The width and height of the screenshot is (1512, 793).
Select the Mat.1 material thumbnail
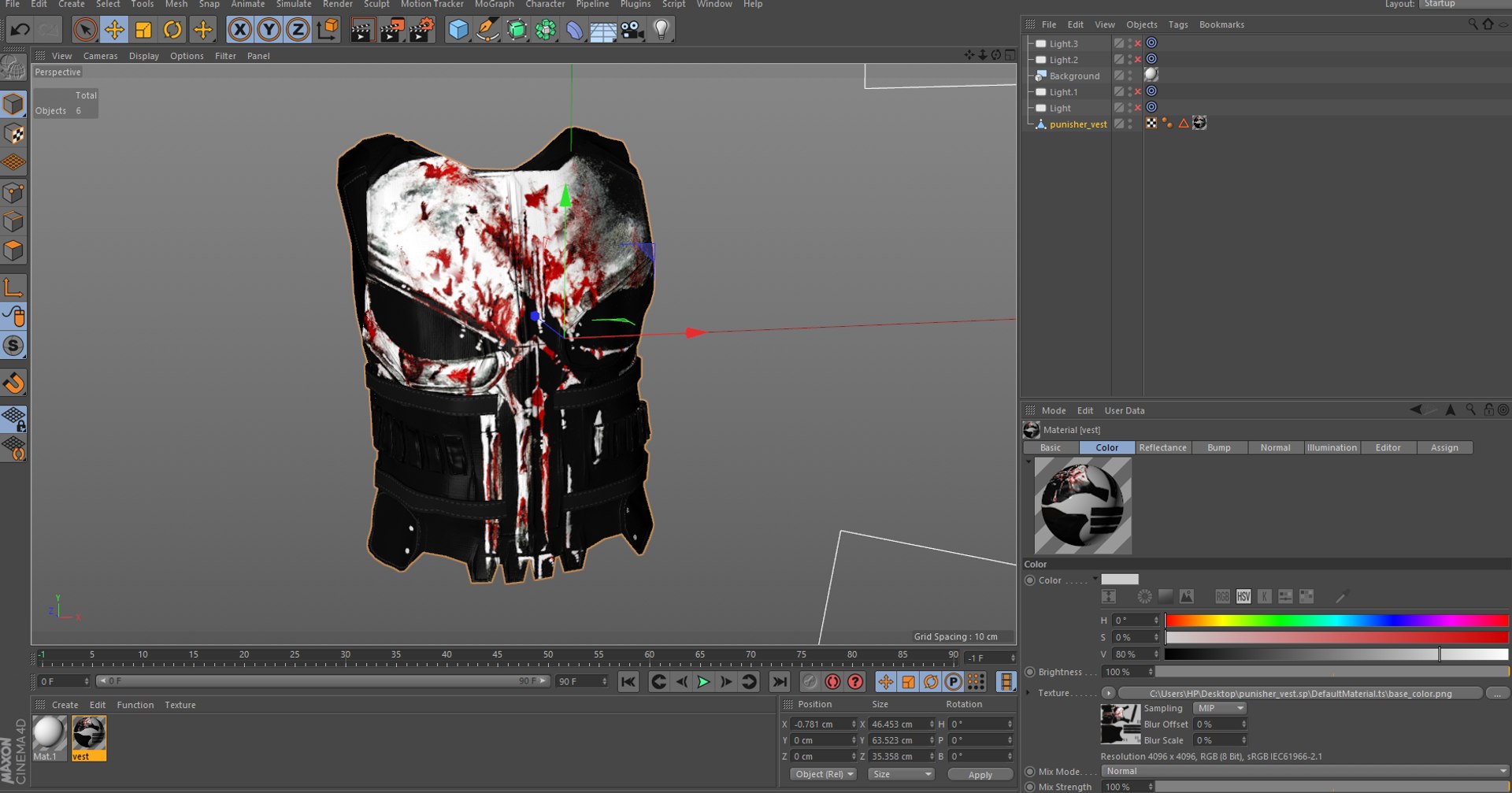click(49, 738)
